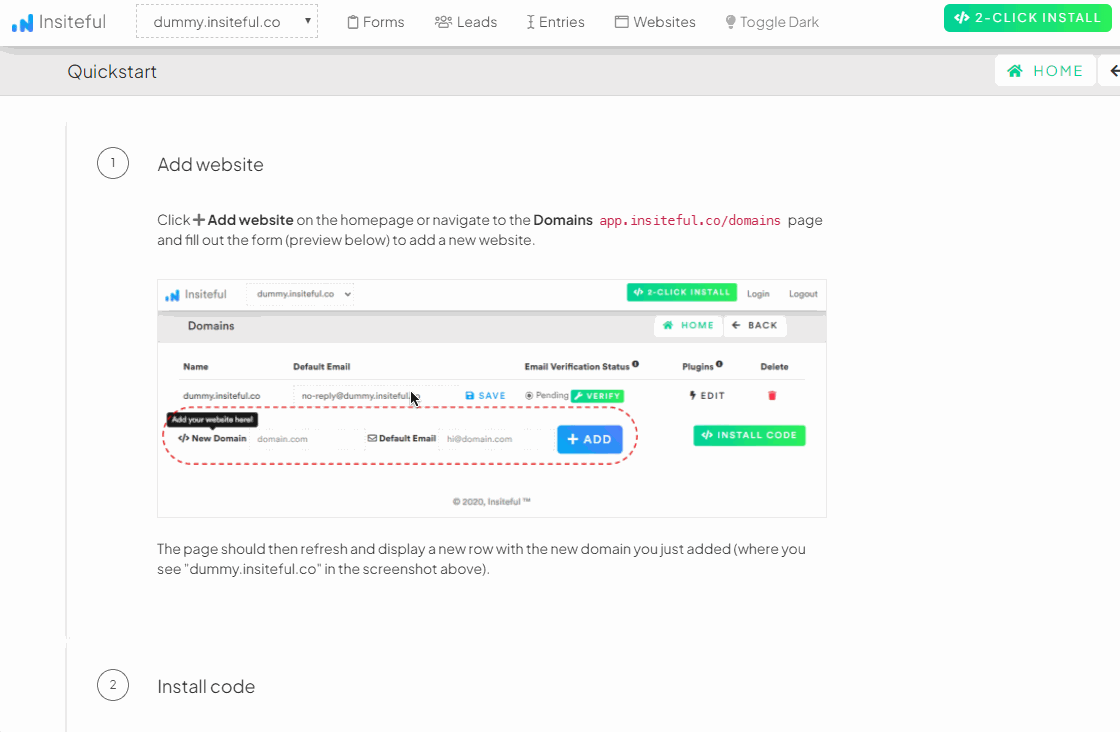Open the dummy.insiteful.co website dropdown
This screenshot has height=732, width=1120.
click(x=227, y=22)
